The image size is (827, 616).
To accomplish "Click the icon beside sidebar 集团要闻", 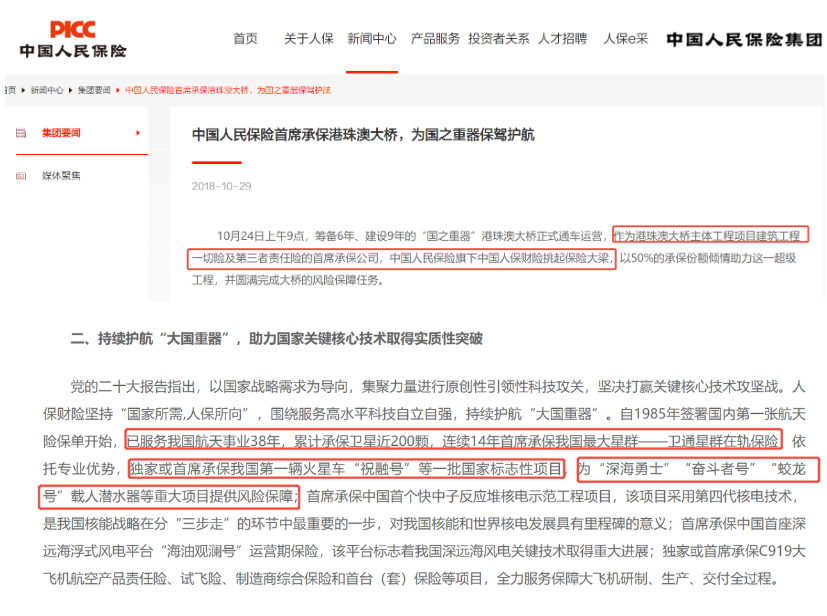I will click(21, 133).
